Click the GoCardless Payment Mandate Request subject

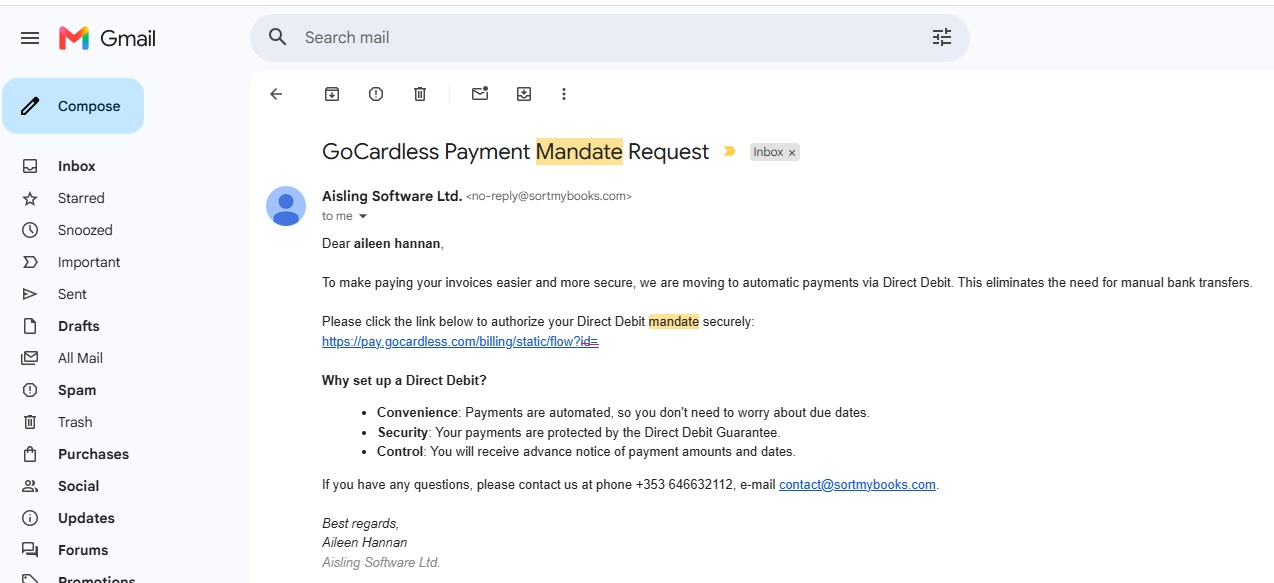(x=515, y=152)
